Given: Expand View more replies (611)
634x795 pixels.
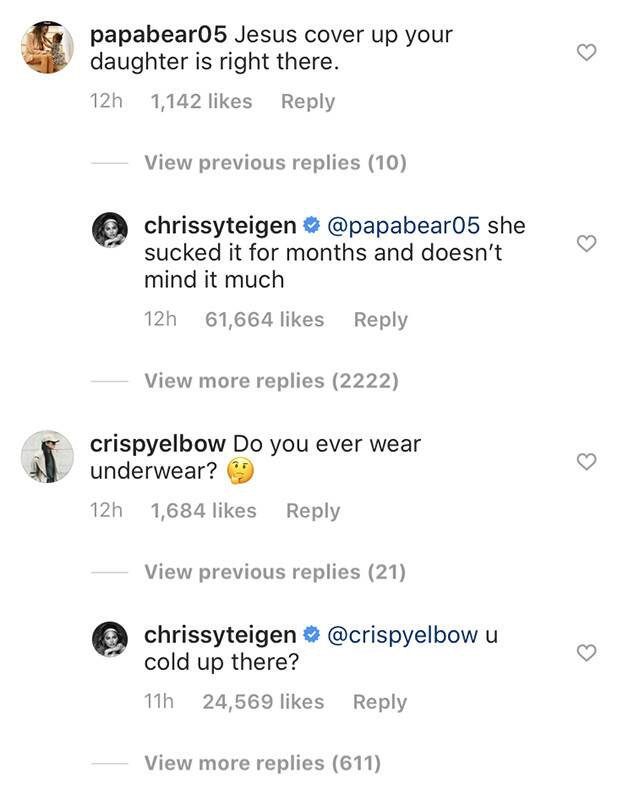Looking at the screenshot, I should [x=262, y=763].
